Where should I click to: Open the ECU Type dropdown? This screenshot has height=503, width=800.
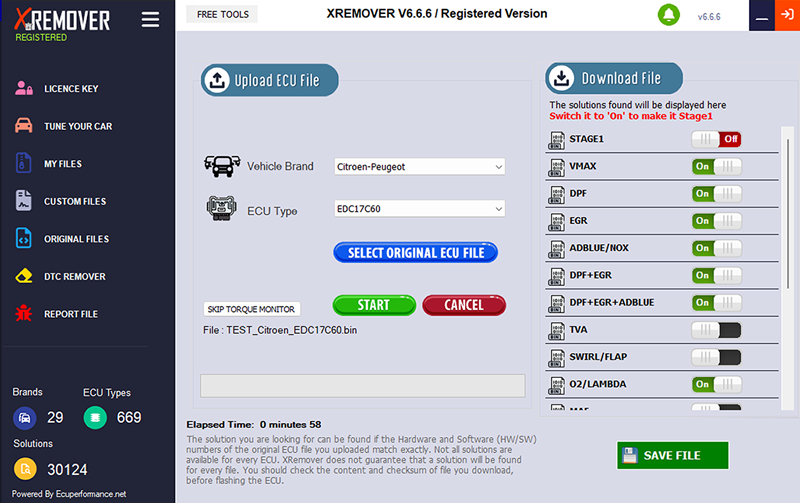click(x=419, y=209)
